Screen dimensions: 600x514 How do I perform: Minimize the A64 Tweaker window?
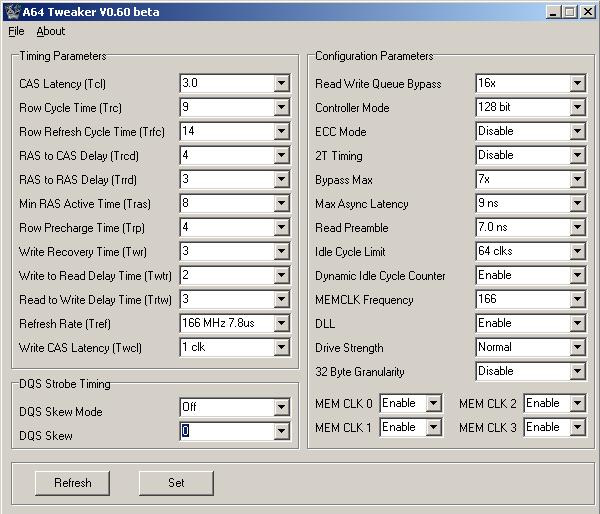point(552,12)
